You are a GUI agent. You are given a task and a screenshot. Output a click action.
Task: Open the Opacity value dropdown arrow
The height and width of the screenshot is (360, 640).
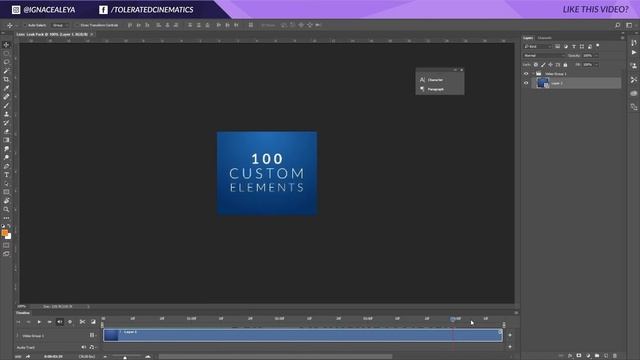tap(596, 56)
